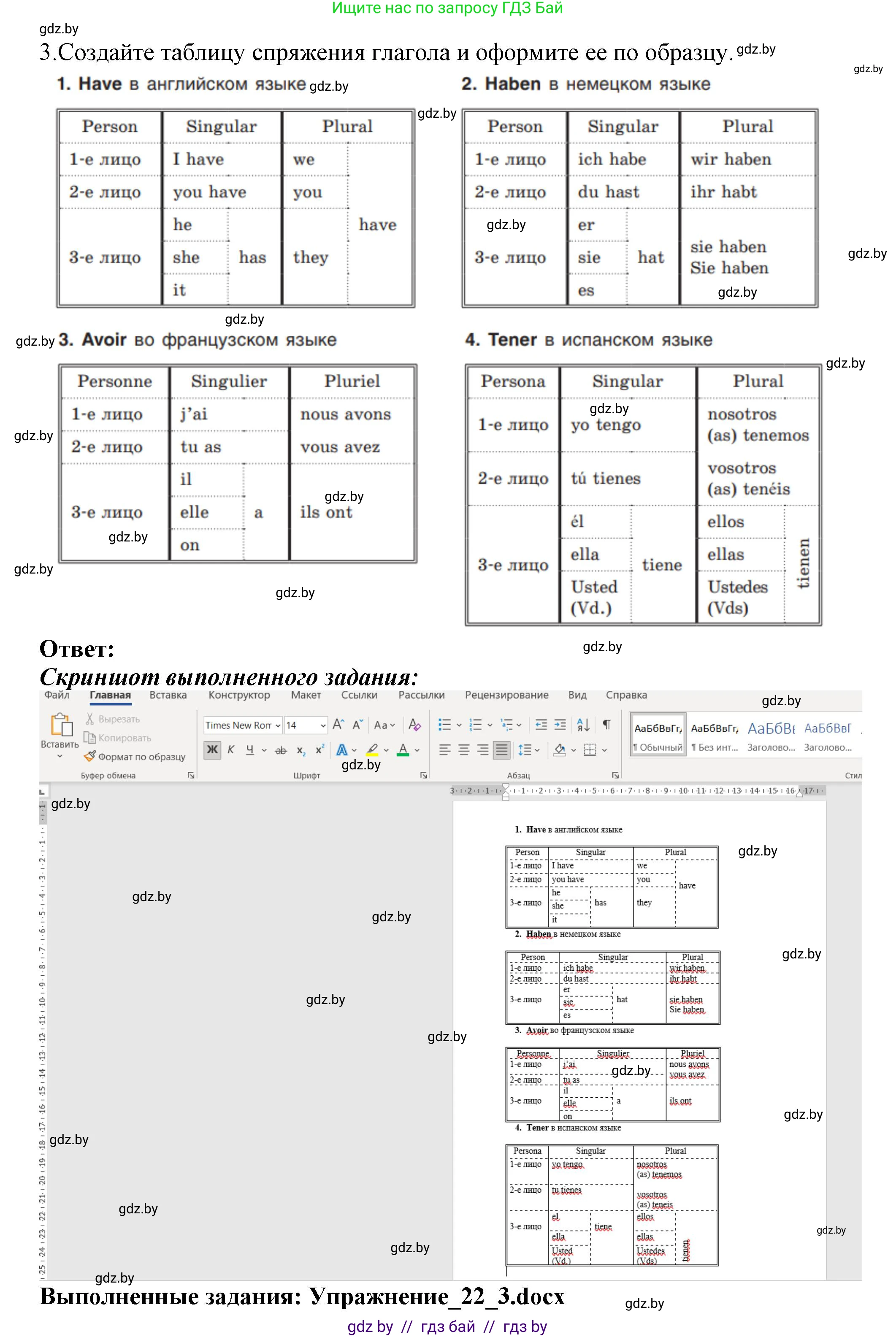Click the Paste (Вставить) clipboard icon
896x1337 pixels.
61,725
